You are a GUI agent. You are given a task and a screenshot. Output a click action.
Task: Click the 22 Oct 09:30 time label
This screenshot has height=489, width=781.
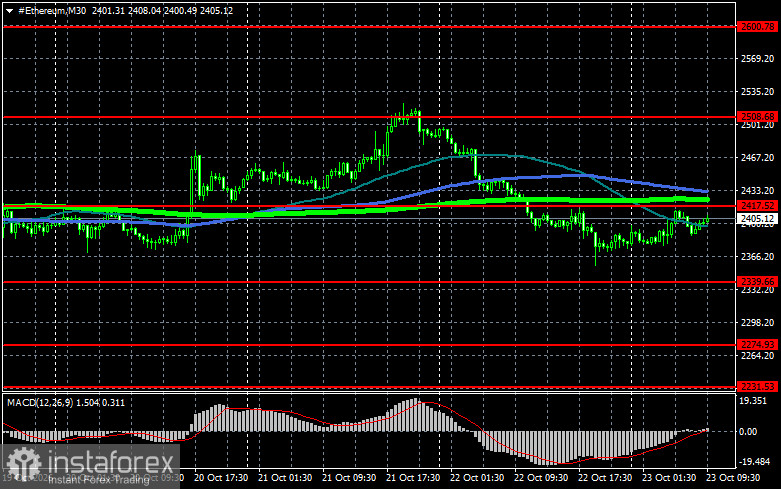click(x=541, y=478)
